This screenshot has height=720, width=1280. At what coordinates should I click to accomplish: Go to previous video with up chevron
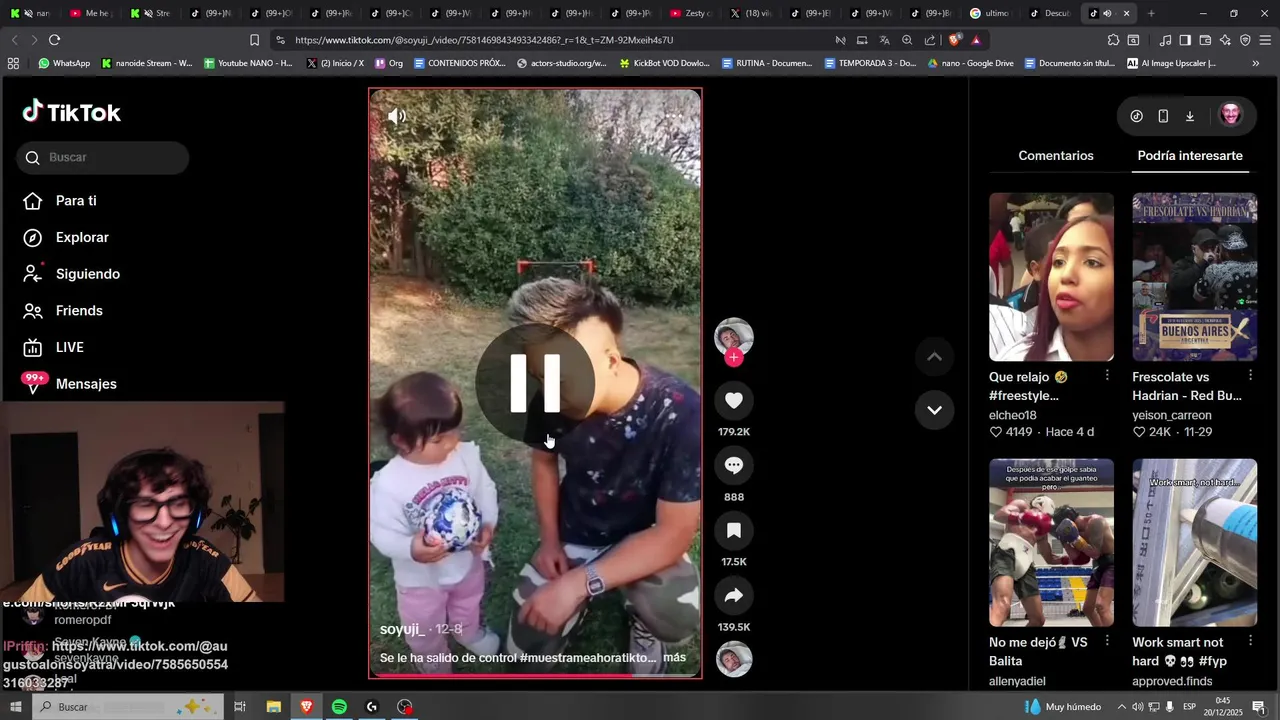(x=934, y=356)
